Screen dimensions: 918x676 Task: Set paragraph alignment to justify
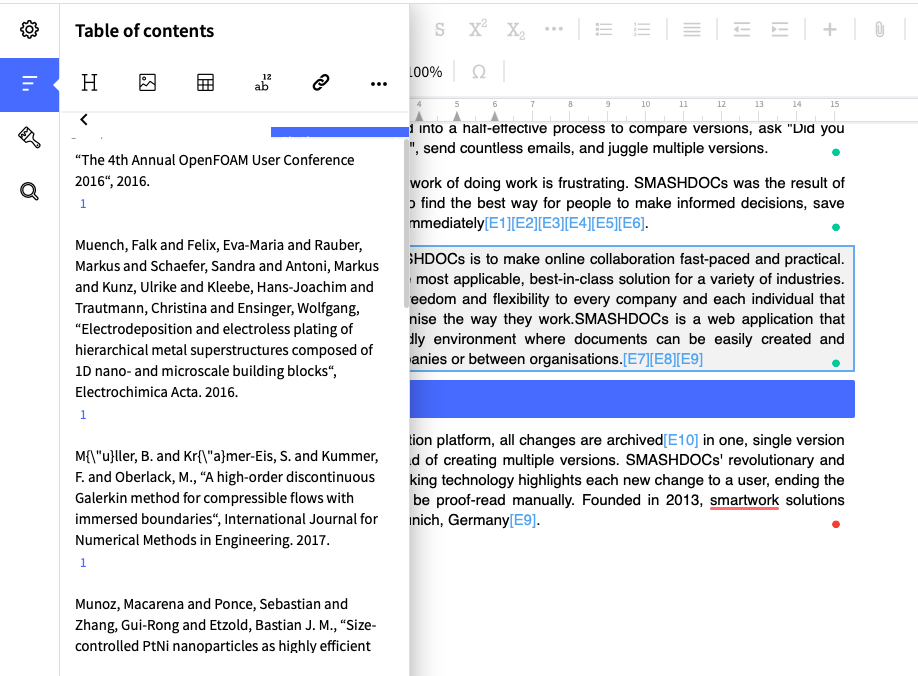[x=691, y=29]
